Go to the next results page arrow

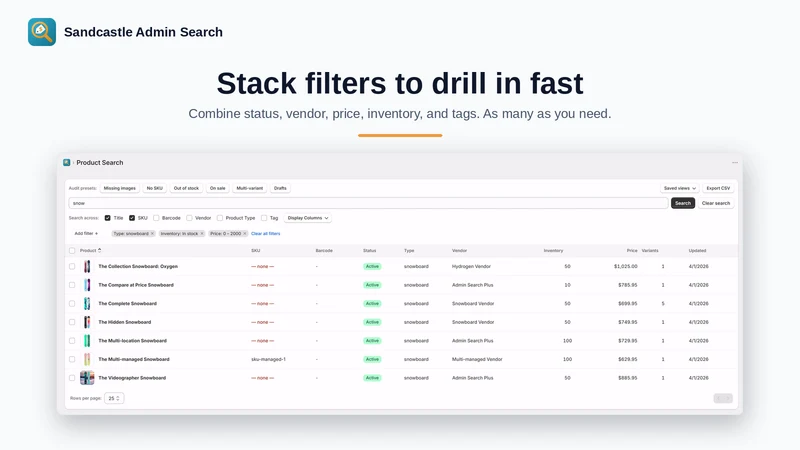click(728, 398)
